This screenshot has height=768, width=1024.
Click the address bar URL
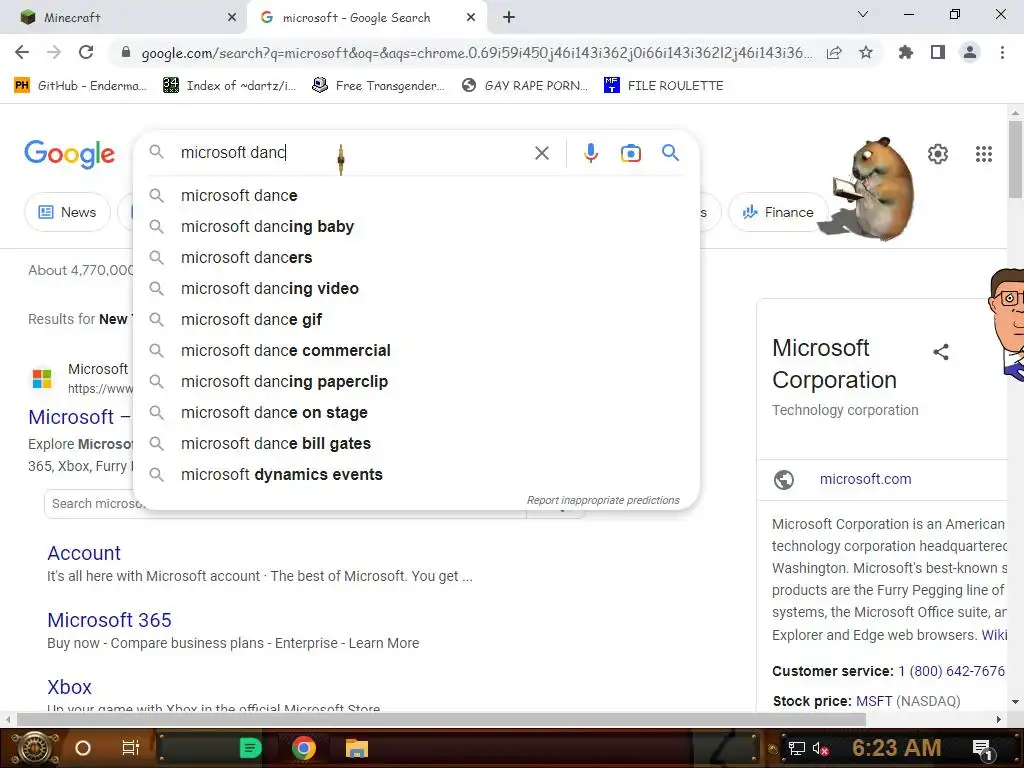(477, 53)
